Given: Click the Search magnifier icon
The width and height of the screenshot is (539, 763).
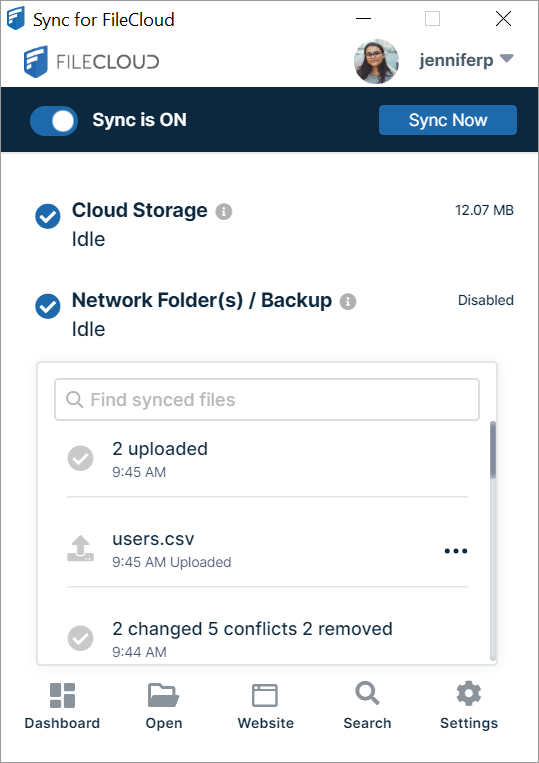Looking at the screenshot, I should pos(367,693).
